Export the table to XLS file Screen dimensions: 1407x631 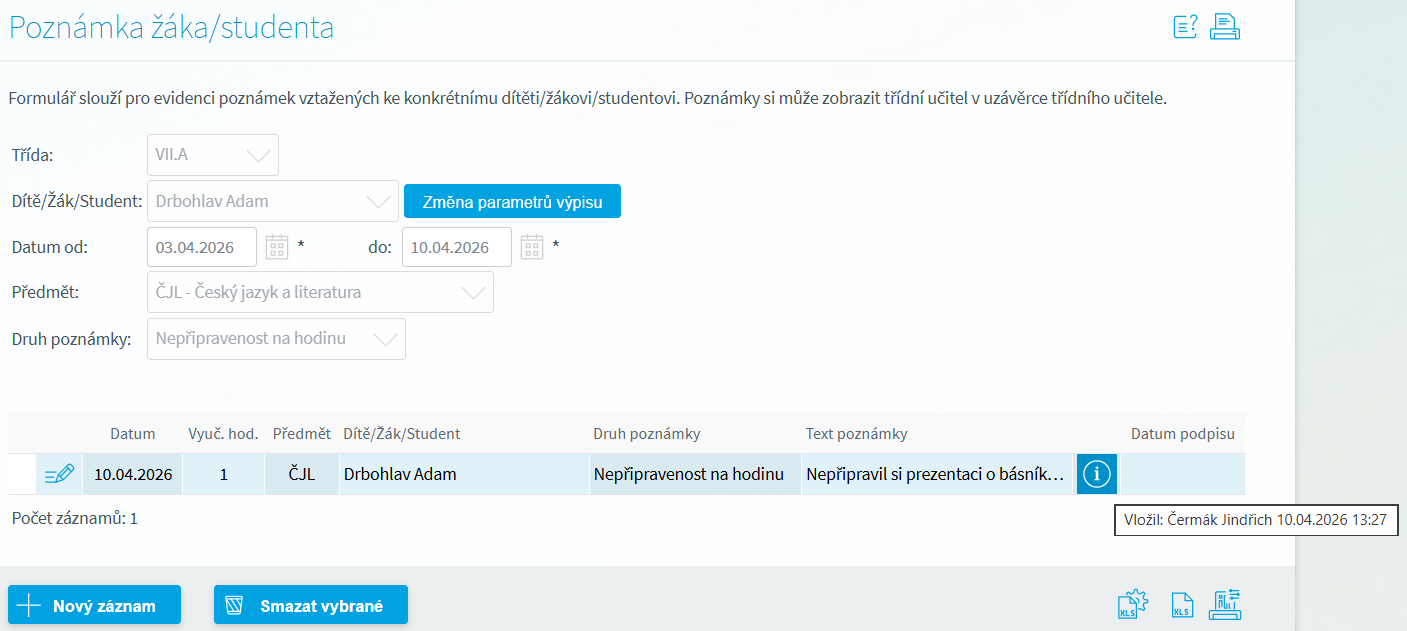coord(1181,605)
